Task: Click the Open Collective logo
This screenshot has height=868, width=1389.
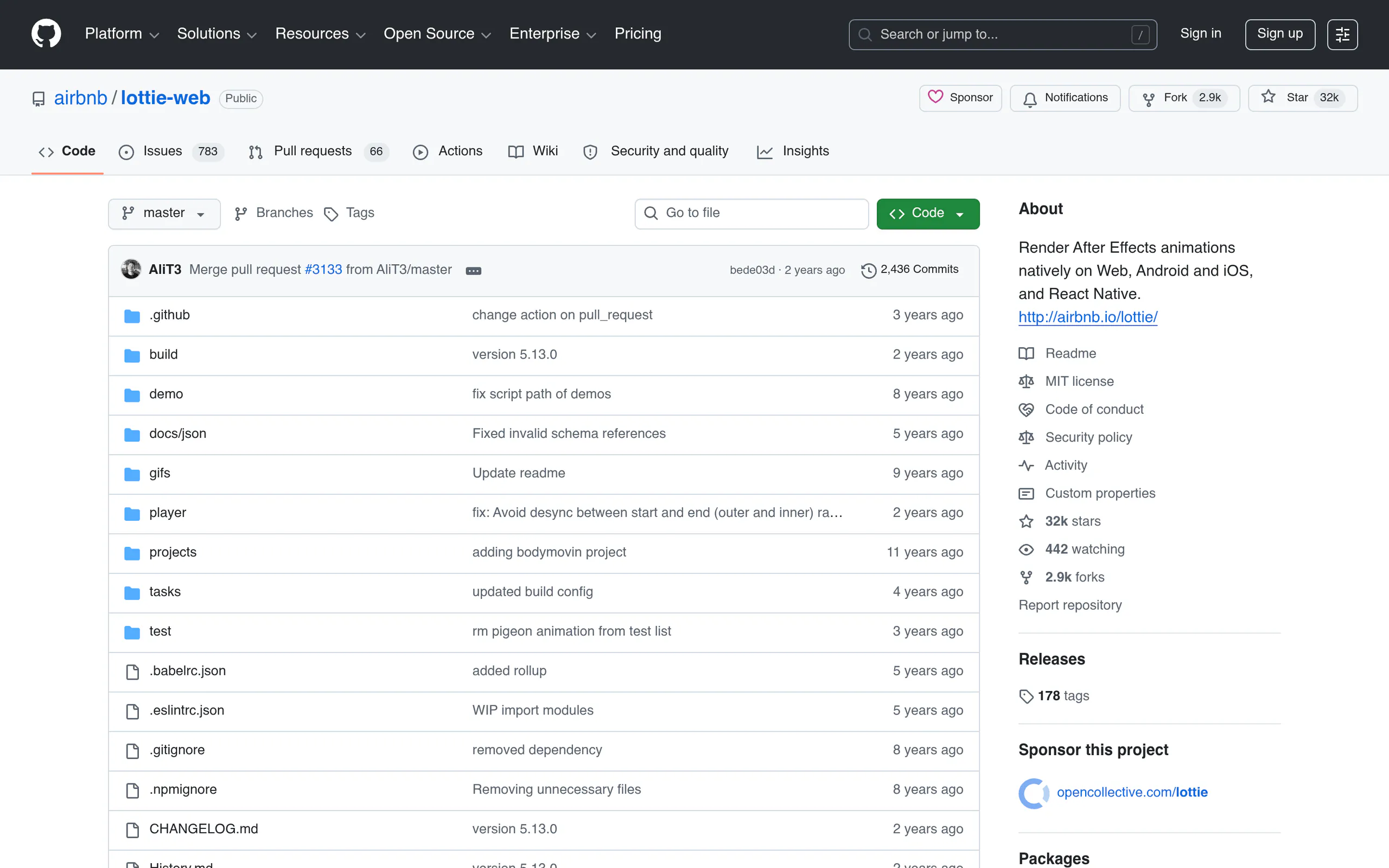Action: pos(1034,793)
